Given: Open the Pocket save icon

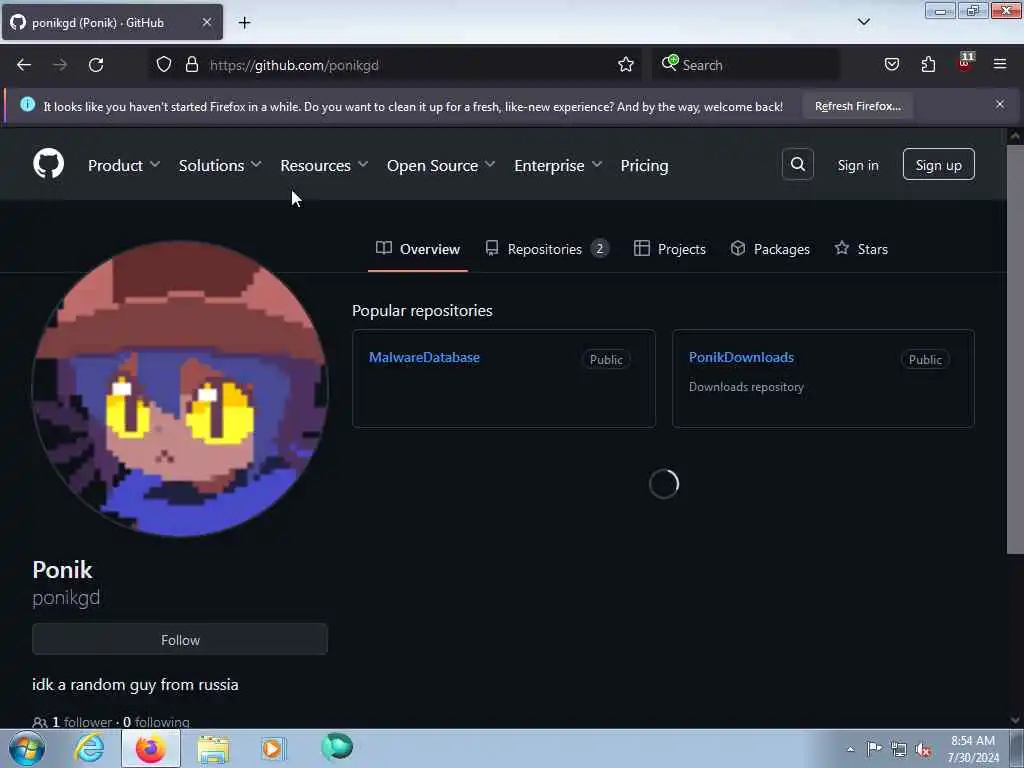Looking at the screenshot, I should [x=891, y=65].
